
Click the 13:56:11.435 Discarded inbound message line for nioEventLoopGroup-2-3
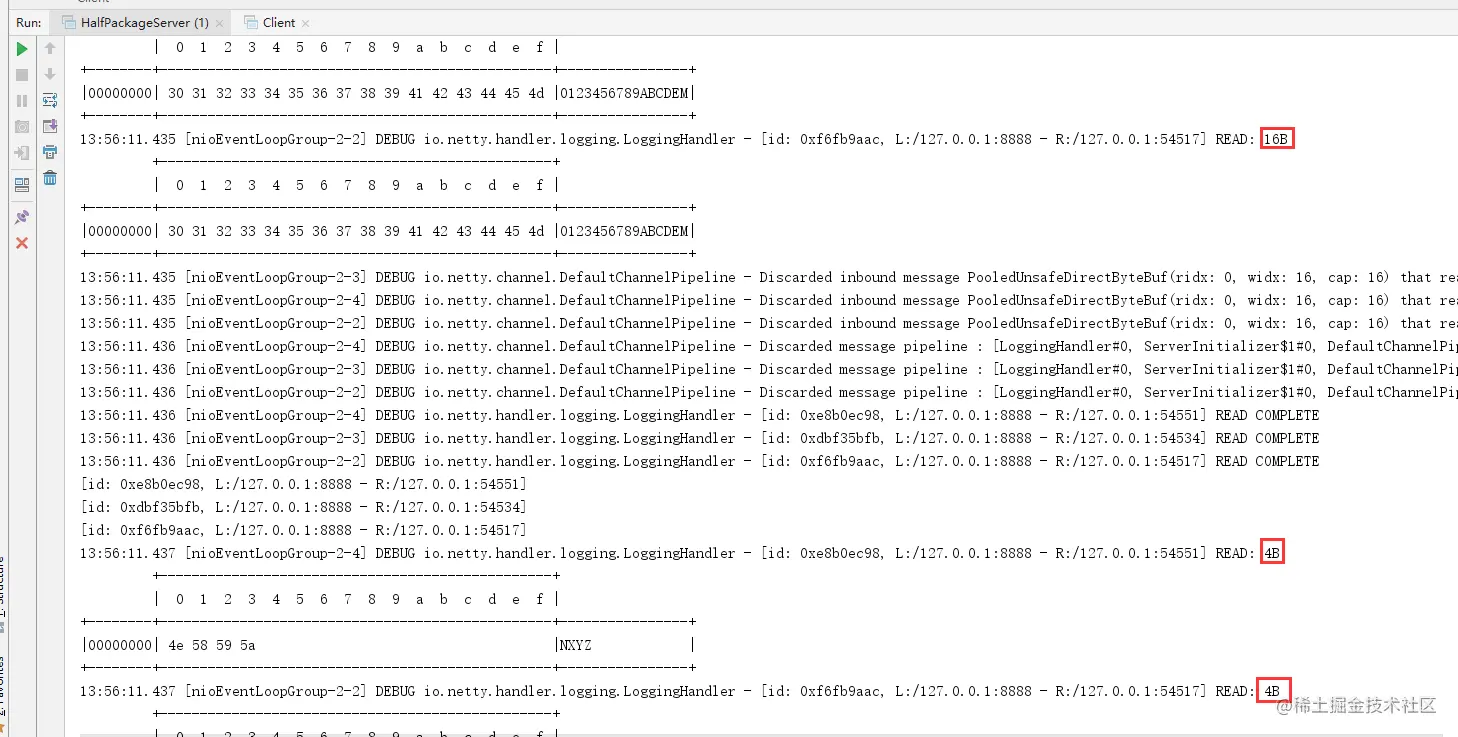769,277
